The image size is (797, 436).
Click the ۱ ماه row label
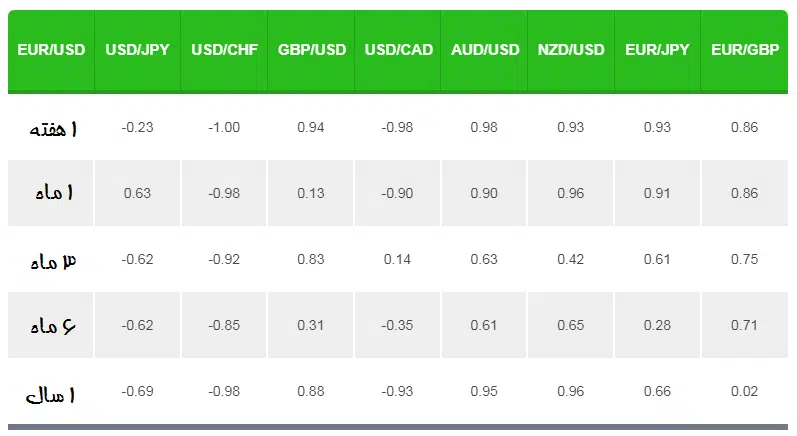pyautogui.click(x=54, y=193)
